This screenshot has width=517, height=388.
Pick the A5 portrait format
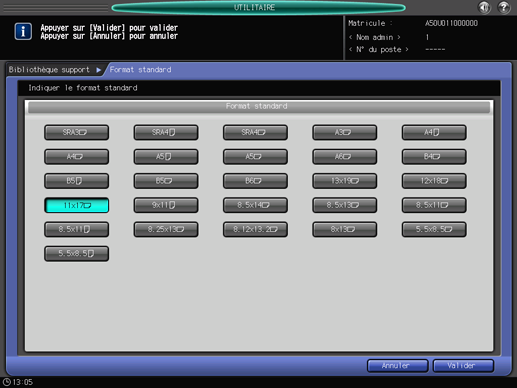coord(166,157)
